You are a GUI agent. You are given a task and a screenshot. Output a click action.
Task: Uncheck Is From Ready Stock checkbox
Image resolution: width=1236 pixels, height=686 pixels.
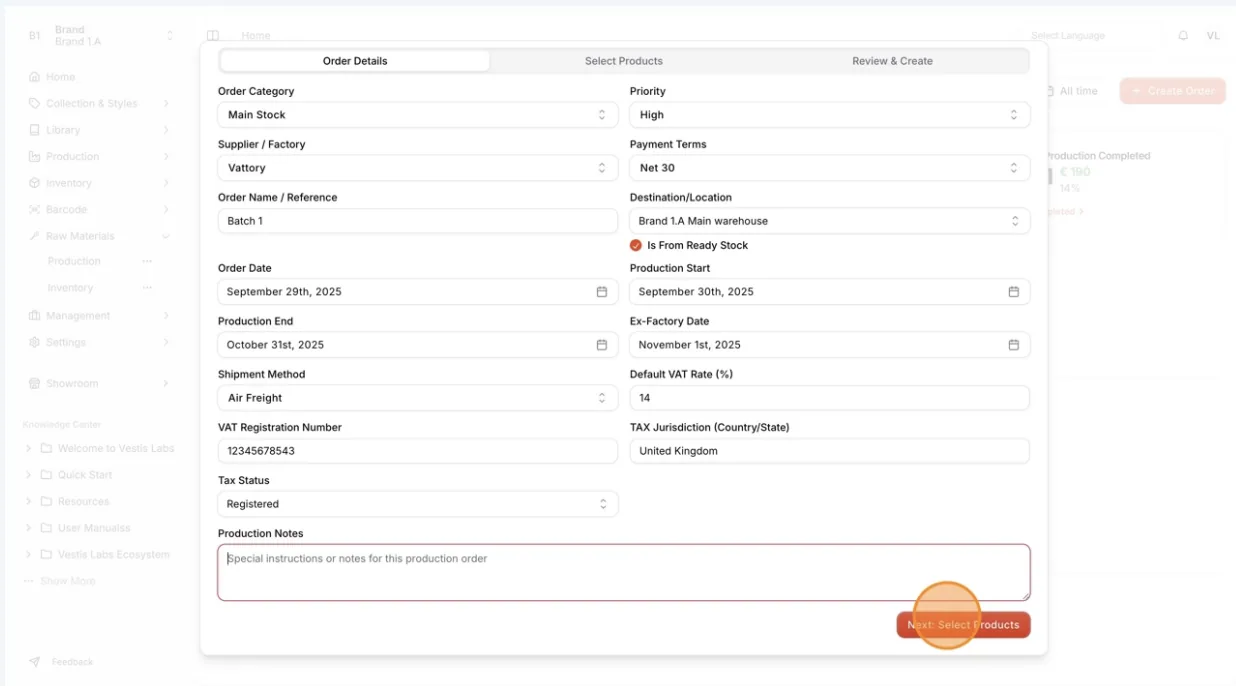(636, 245)
